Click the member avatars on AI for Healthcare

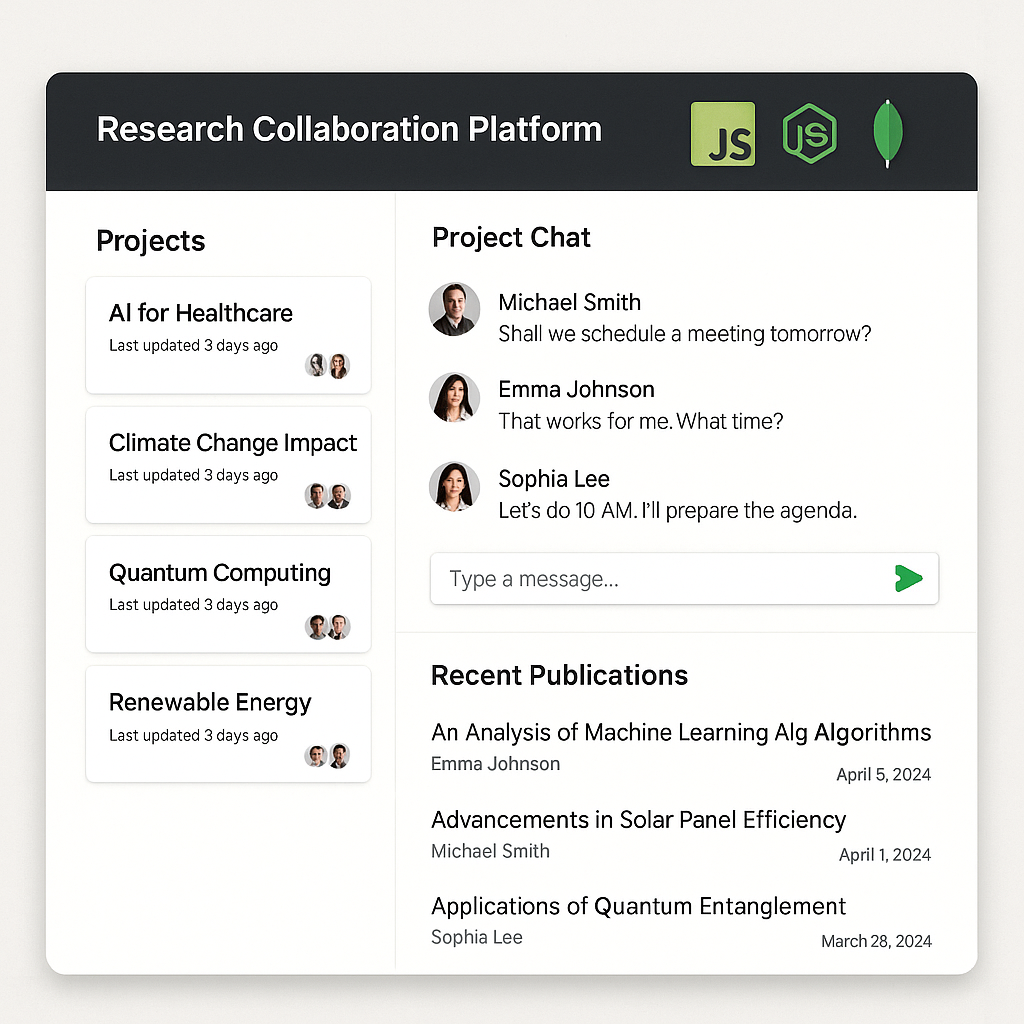pyautogui.click(x=328, y=365)
